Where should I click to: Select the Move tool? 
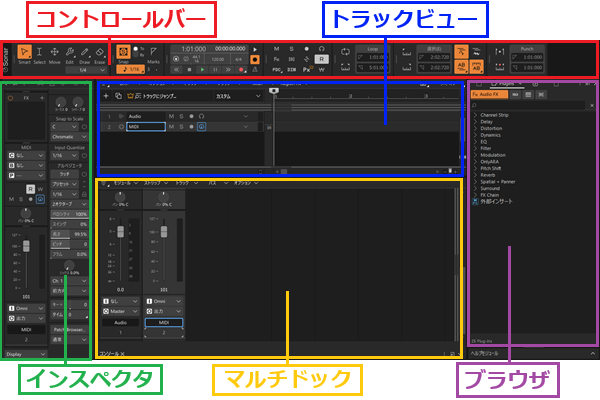pyautogui.click(x=55, y=54)
